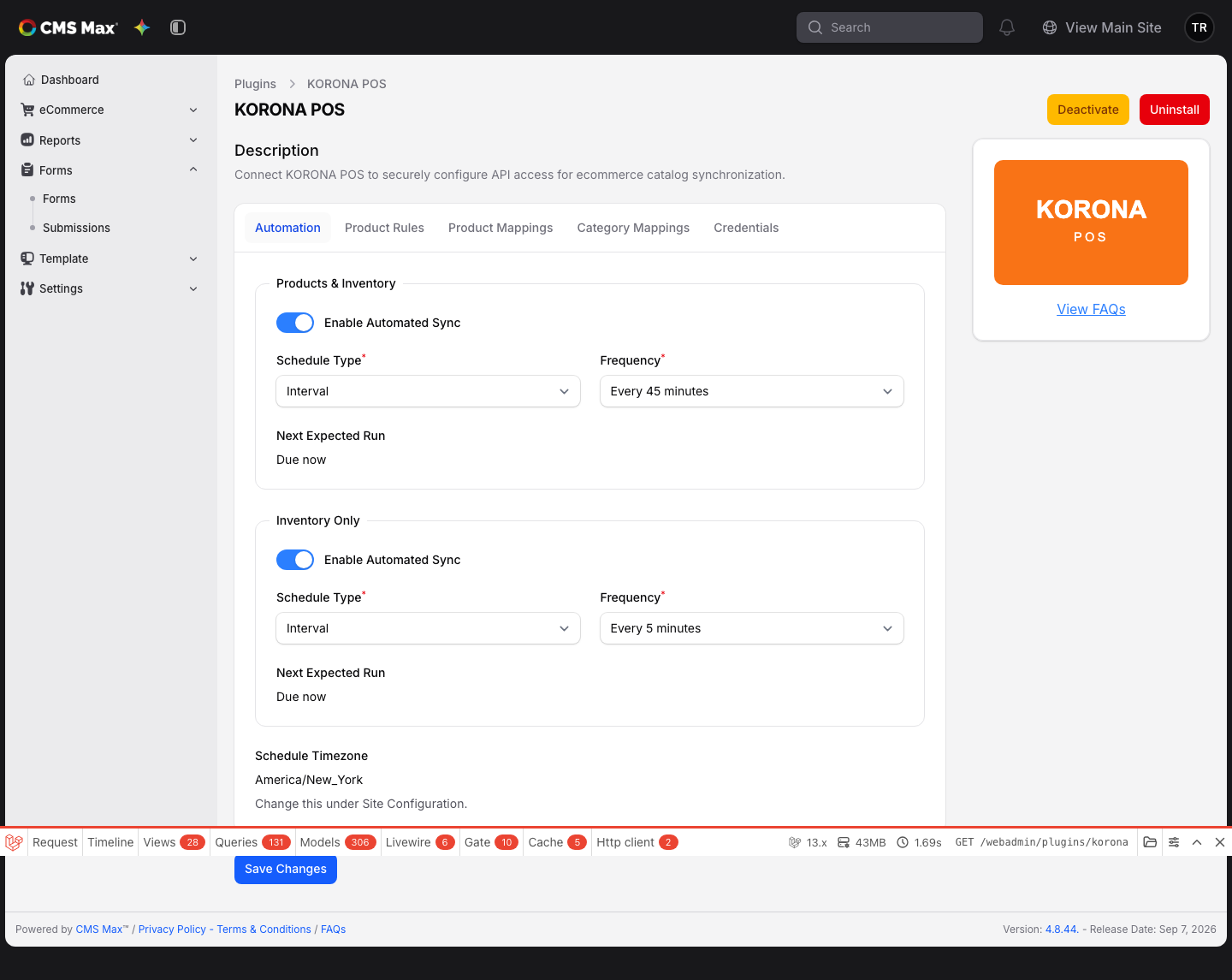Click the Laravel debugbar logo
The width and height of the screenshot is (1232, 980).
[14, 842]
